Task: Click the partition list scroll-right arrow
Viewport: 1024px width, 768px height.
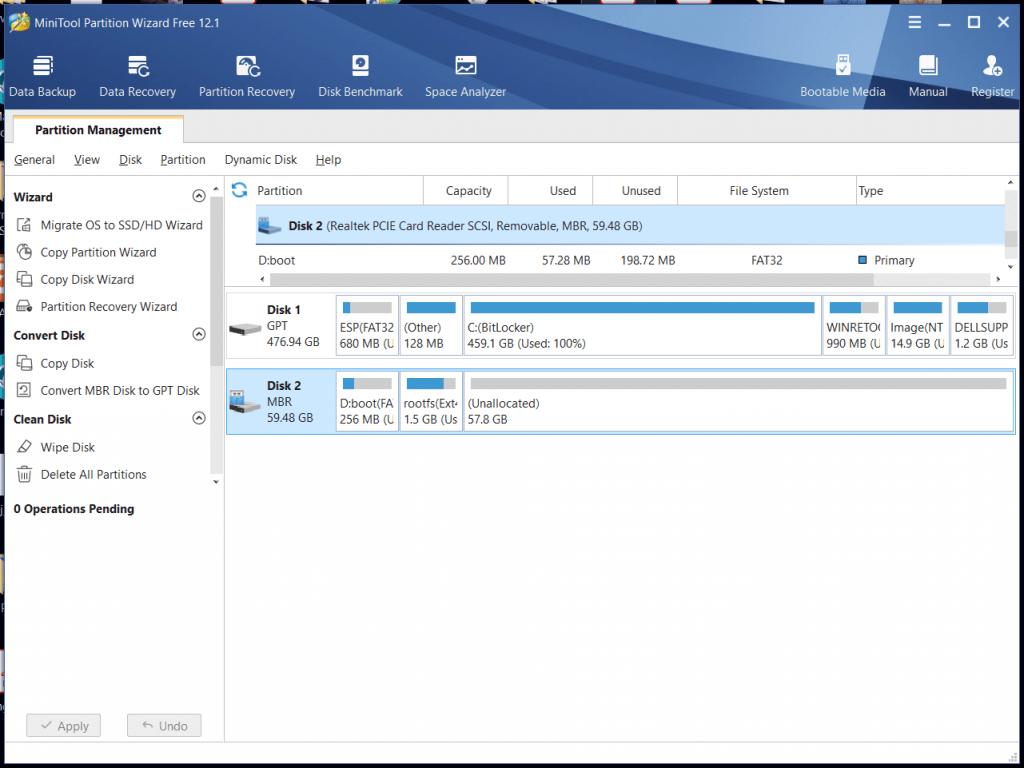Action: pos(999,280)
